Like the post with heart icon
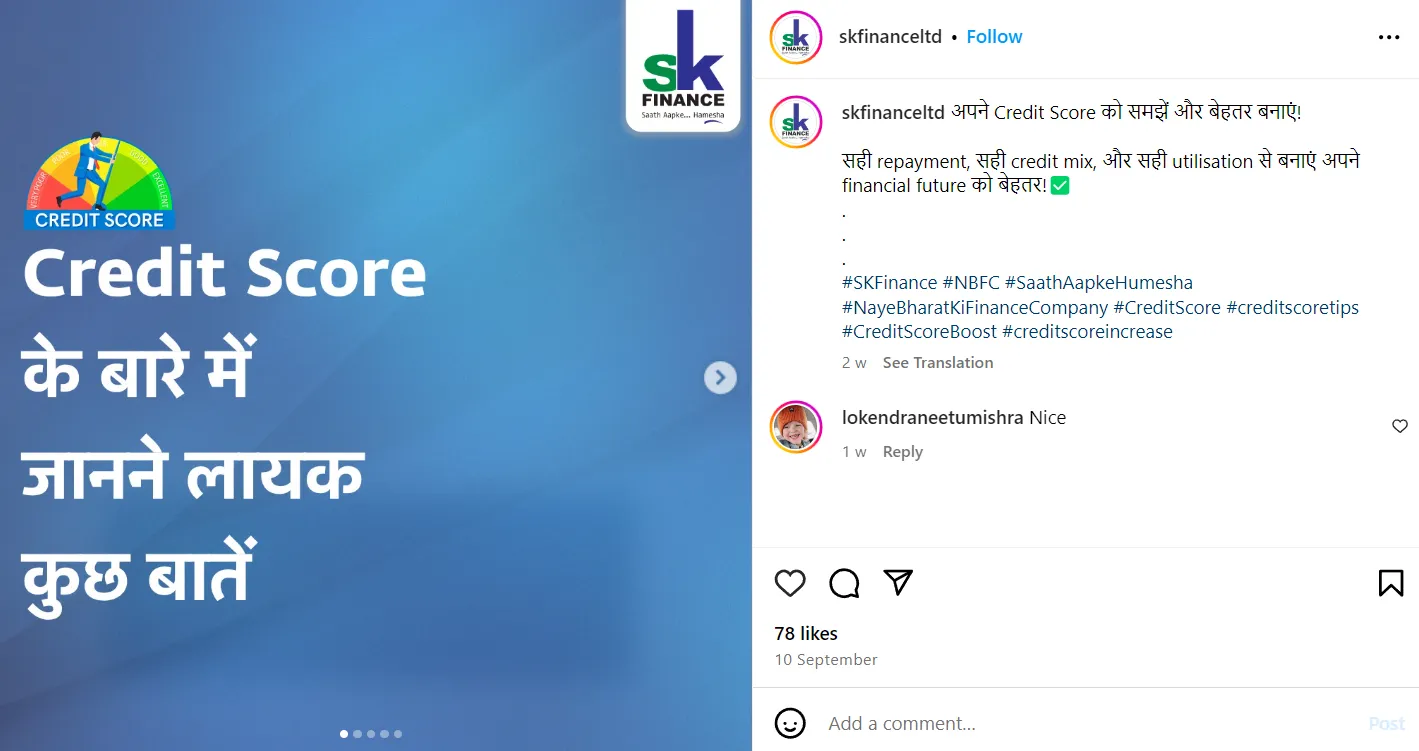This screenshot has height=751, width=1419. point(790,583)
